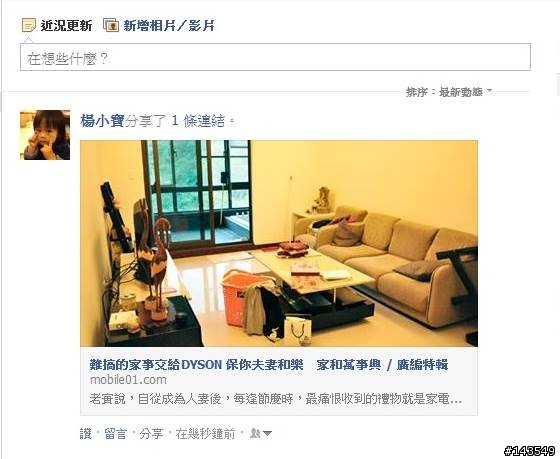
Task: Click the article description snippet text
Action: (x=275, y=399)
